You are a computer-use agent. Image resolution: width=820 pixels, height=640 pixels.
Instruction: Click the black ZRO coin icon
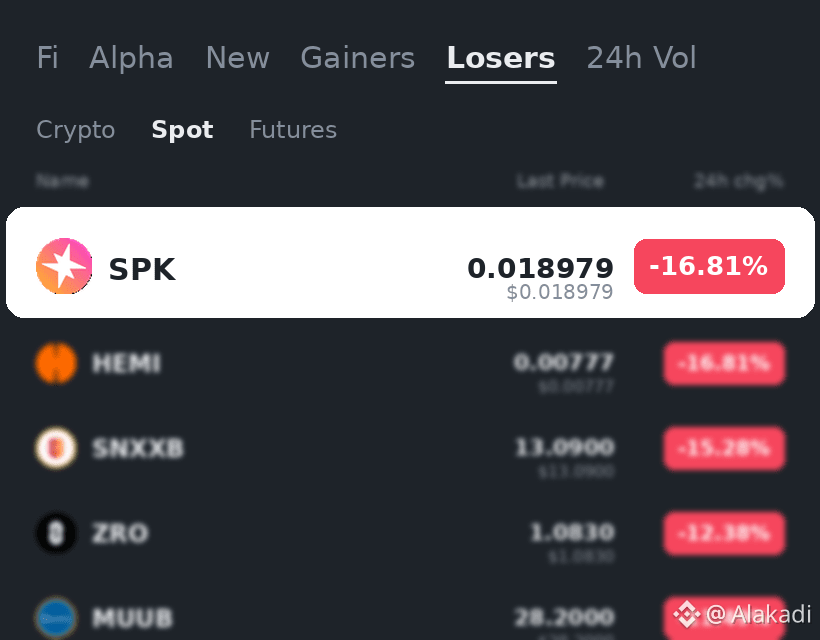tap(56, 533)
